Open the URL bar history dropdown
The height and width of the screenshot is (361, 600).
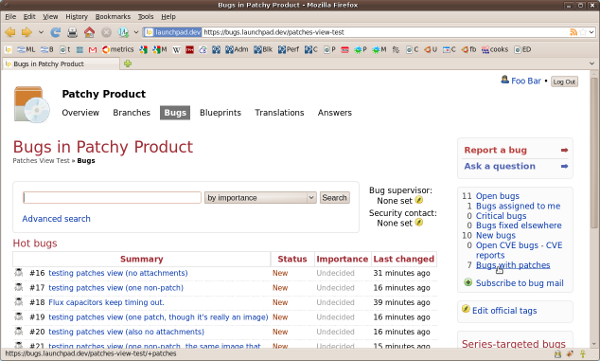point(592,32)
